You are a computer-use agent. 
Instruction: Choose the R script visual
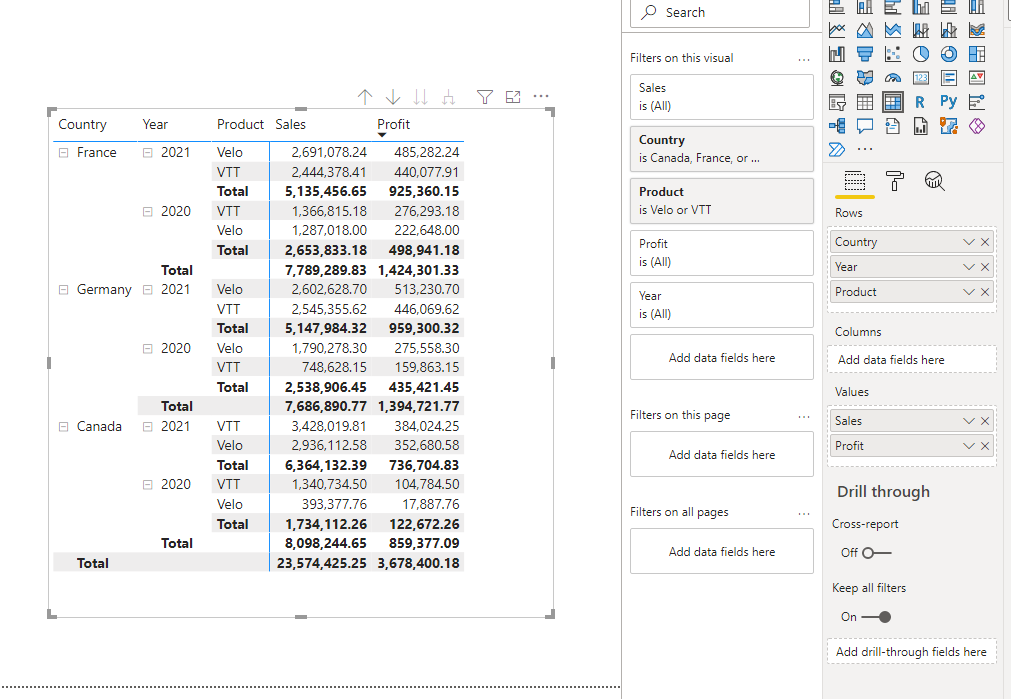[x=921, y=102]
